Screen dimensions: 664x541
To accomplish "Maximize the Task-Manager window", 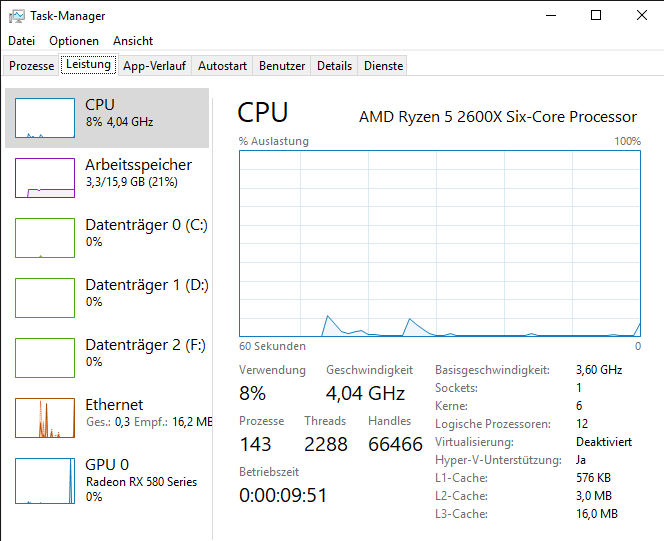I will tap(596, 16).
